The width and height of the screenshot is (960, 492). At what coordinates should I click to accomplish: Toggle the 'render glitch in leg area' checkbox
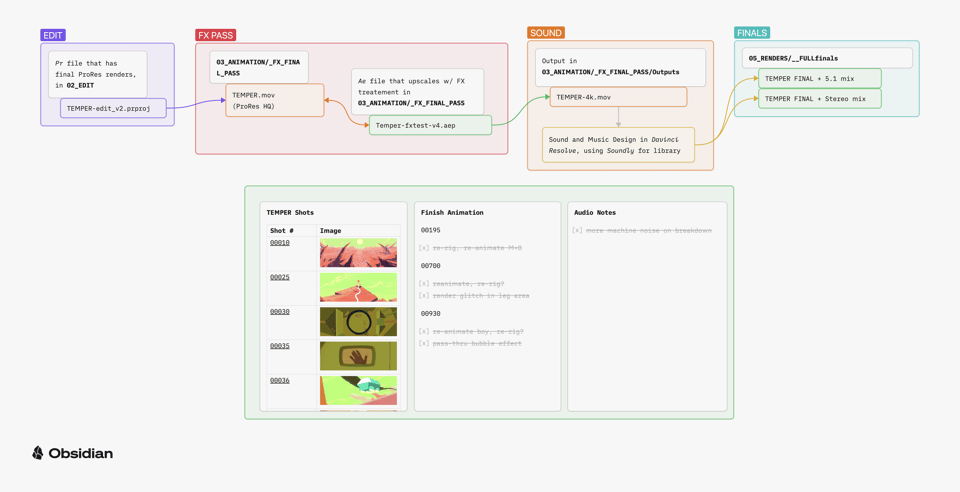(424, 296)
